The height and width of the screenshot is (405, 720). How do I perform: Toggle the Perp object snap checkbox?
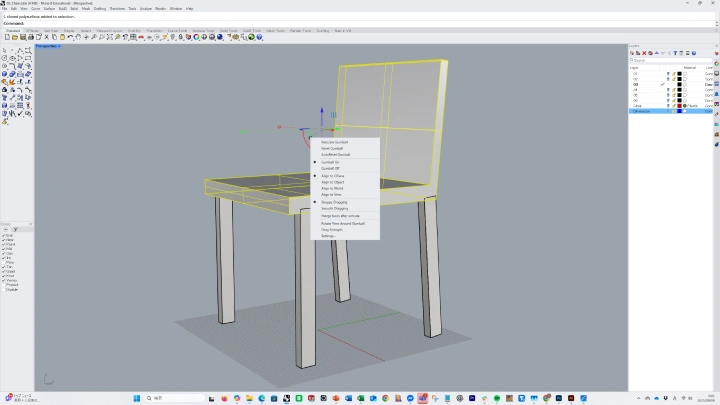click(x=4, y=263)
